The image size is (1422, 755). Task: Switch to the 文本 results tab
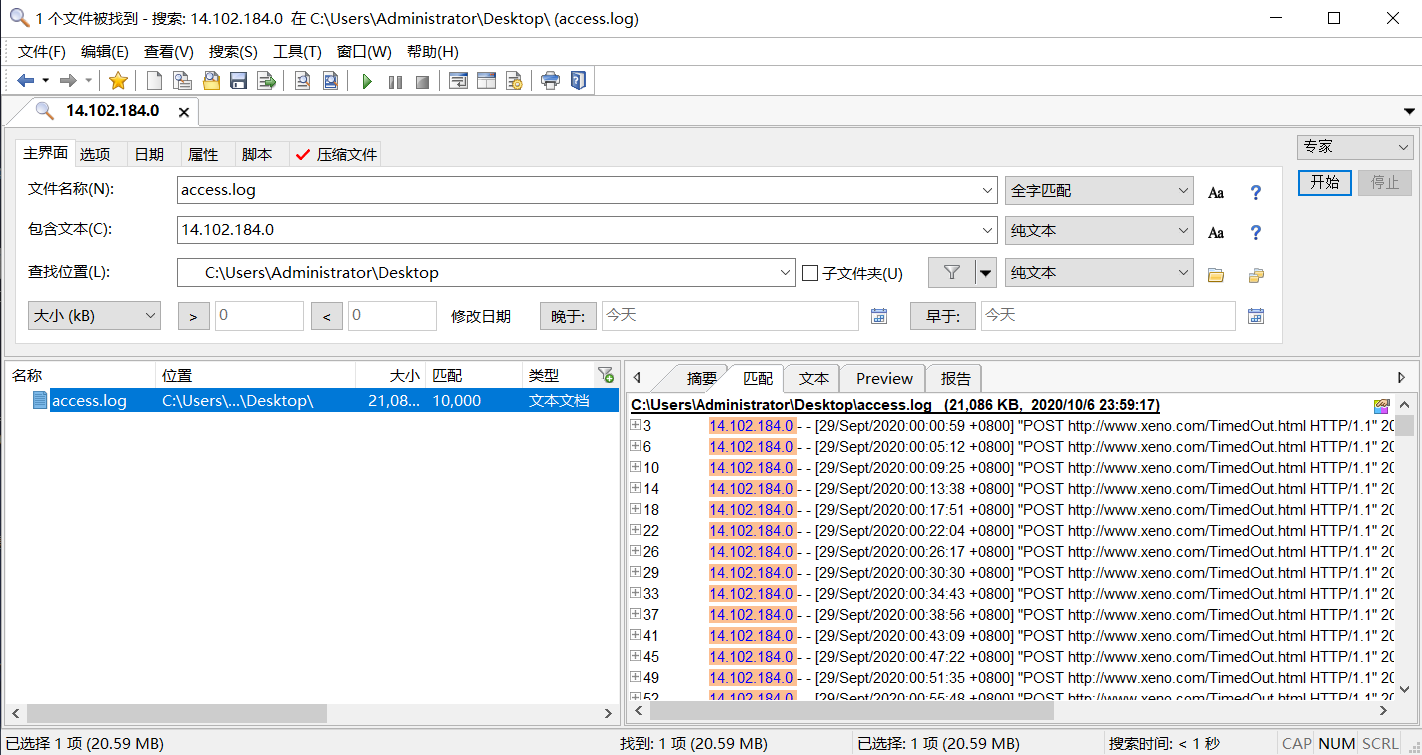pos(813,378)
